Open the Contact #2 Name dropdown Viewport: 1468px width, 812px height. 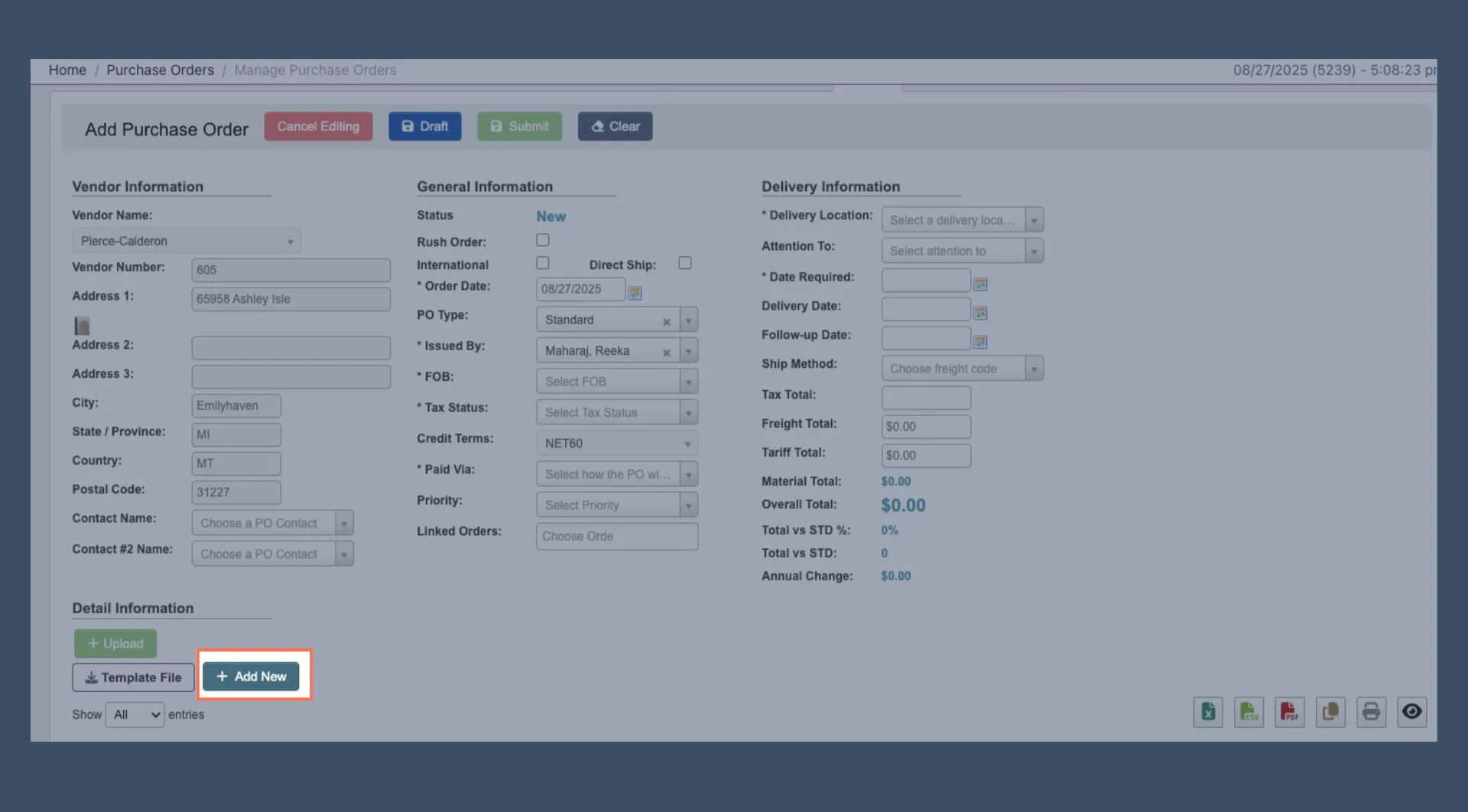tap(272, 554)
